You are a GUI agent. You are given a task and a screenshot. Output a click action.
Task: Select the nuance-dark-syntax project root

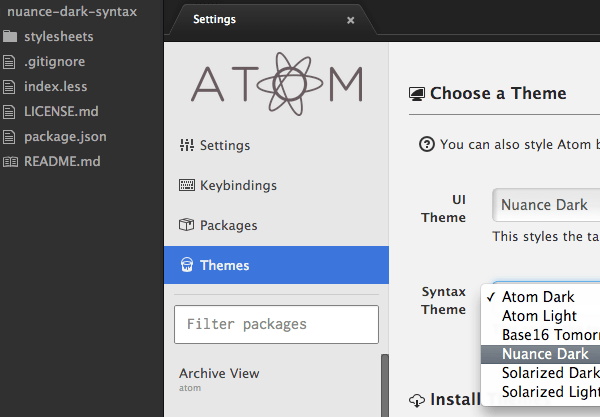coord(72,11)
